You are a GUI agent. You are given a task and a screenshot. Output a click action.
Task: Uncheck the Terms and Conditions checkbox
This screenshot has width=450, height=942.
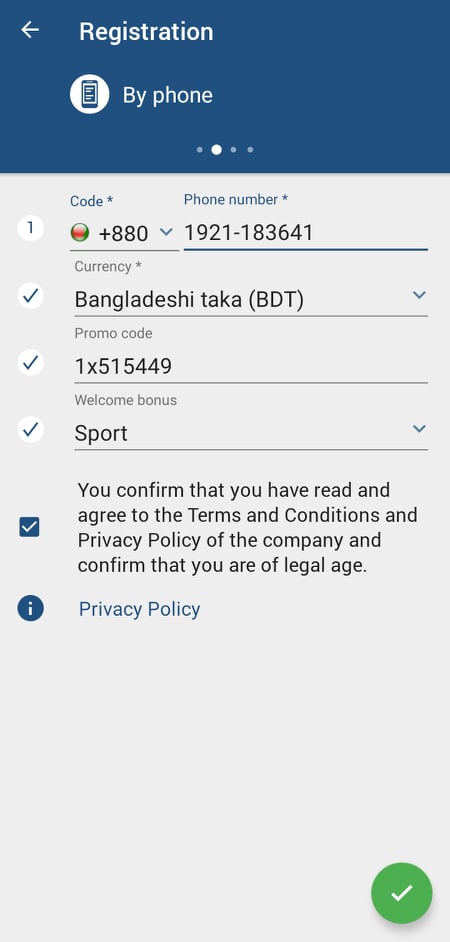[x=29, y=527]
